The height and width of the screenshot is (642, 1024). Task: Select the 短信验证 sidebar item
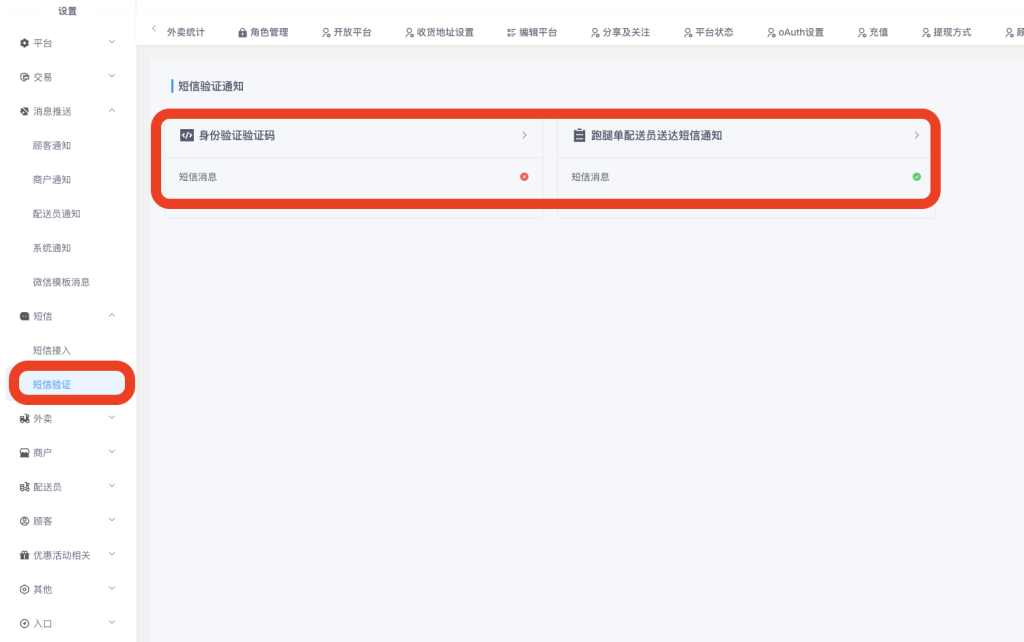pos(52,384)
